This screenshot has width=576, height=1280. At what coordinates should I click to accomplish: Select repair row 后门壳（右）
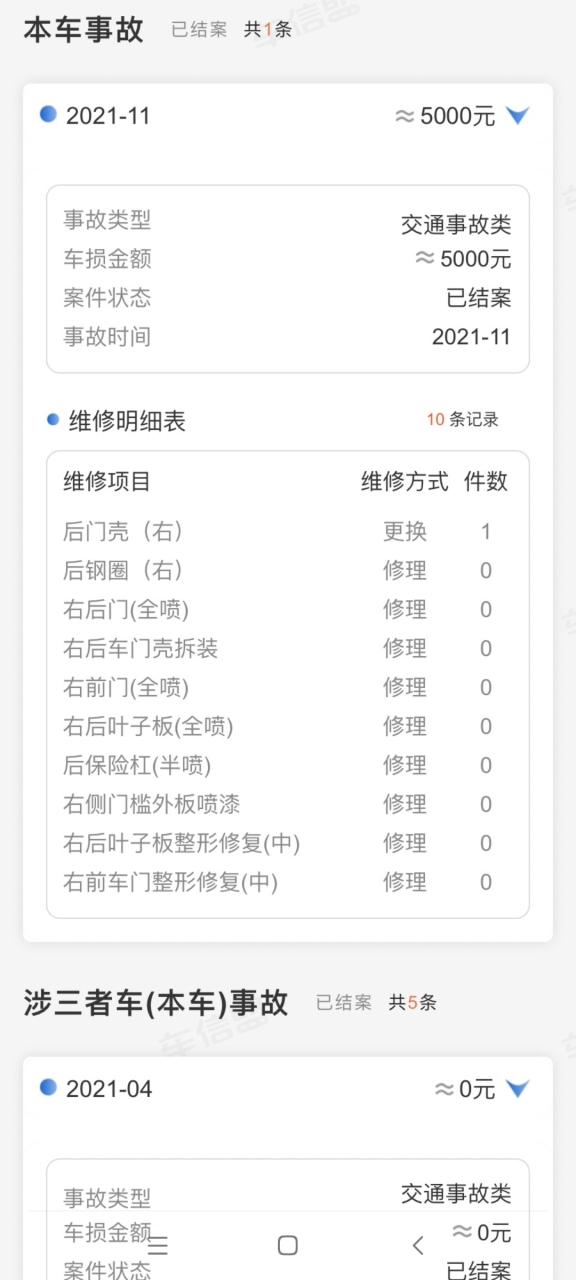point(288,531)
